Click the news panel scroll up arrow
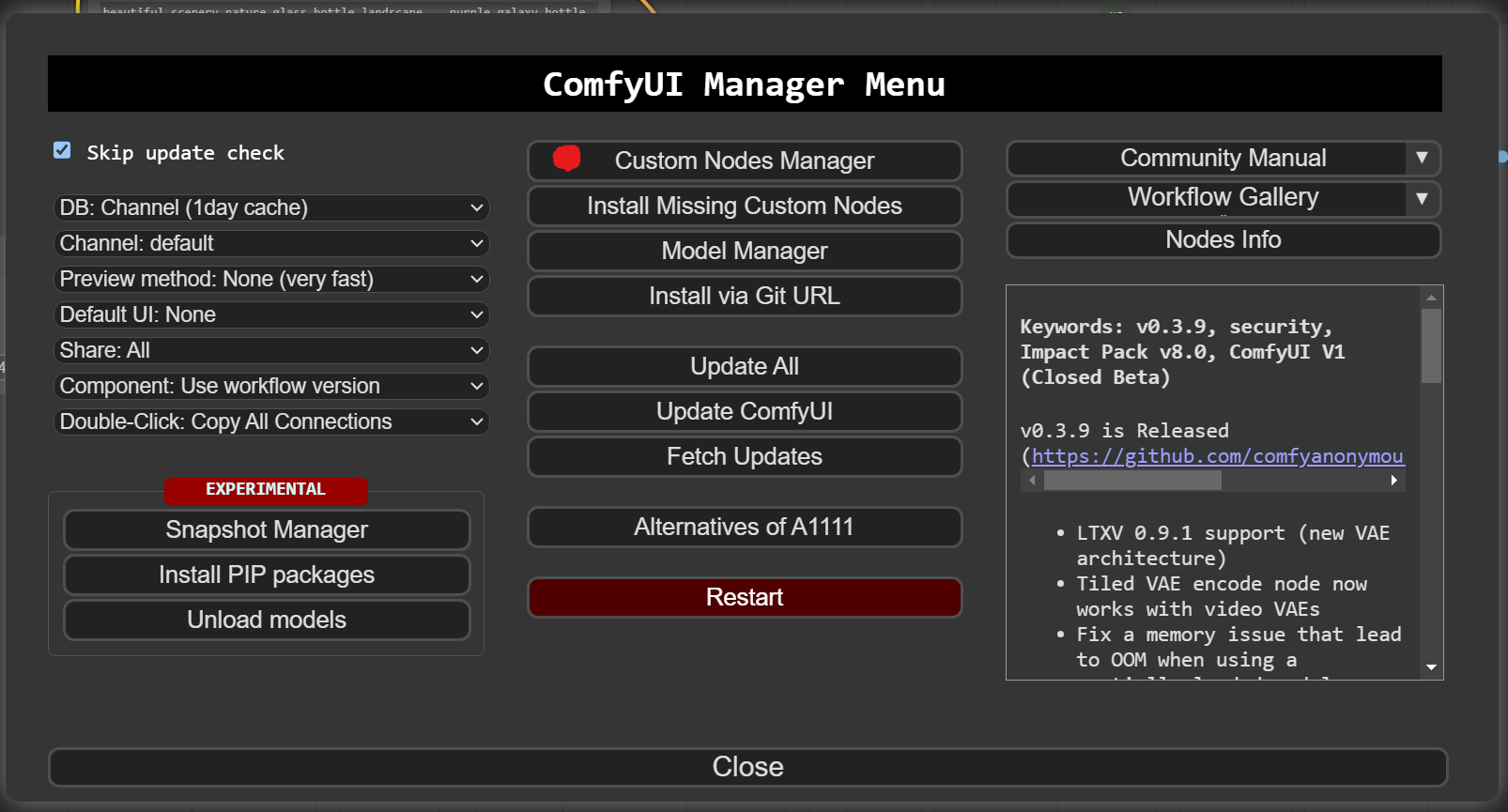 (1431, 298)
